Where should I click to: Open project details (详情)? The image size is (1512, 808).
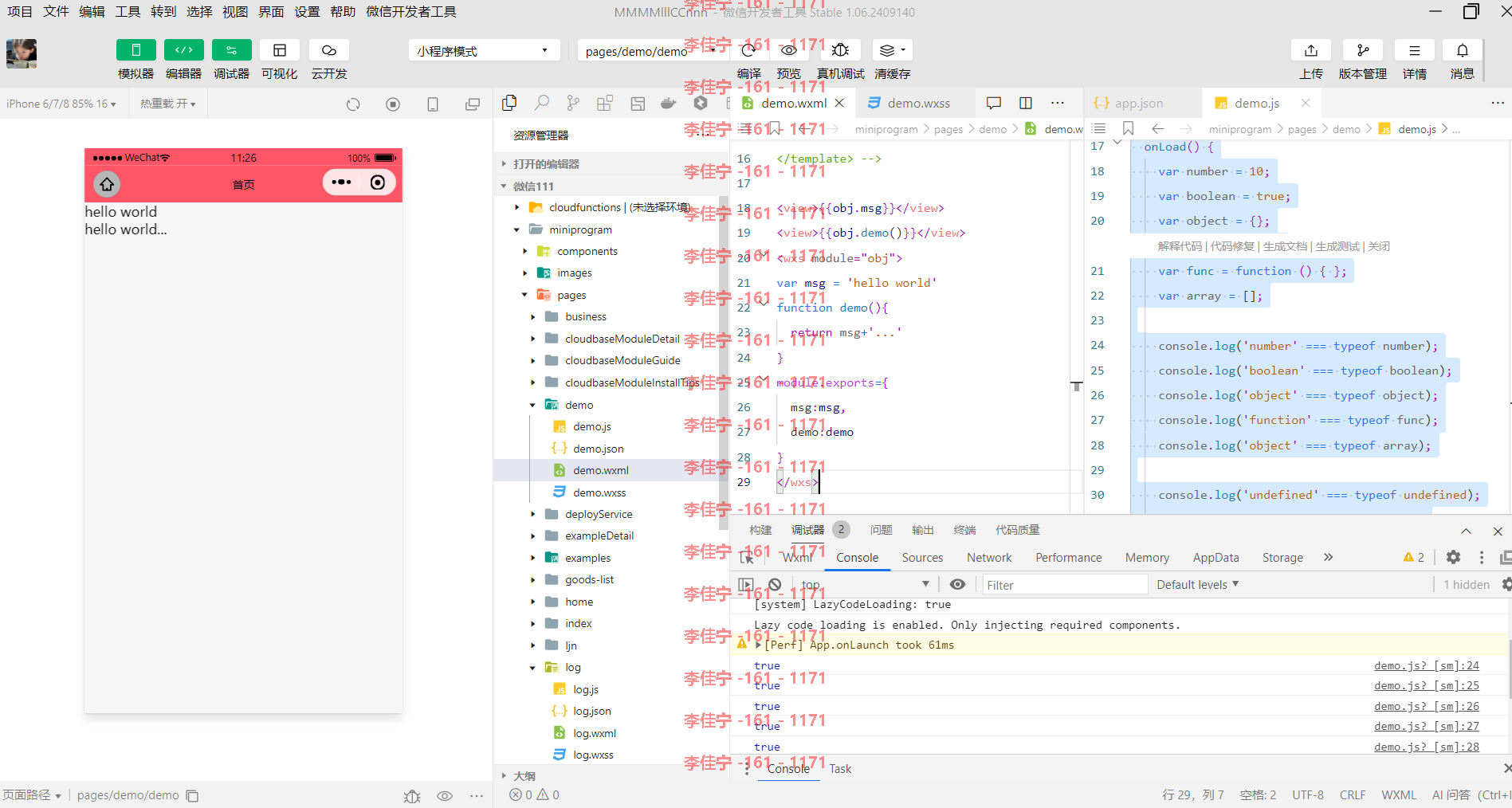tap(1414, 50)
